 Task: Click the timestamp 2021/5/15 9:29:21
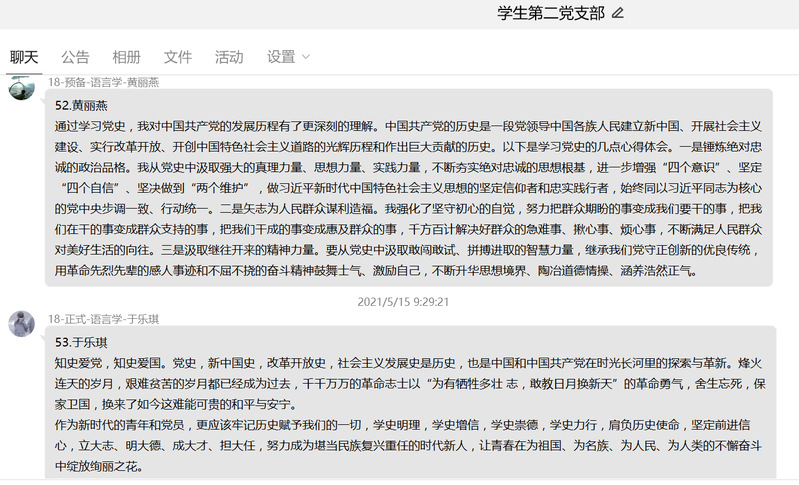pos(403,302)
